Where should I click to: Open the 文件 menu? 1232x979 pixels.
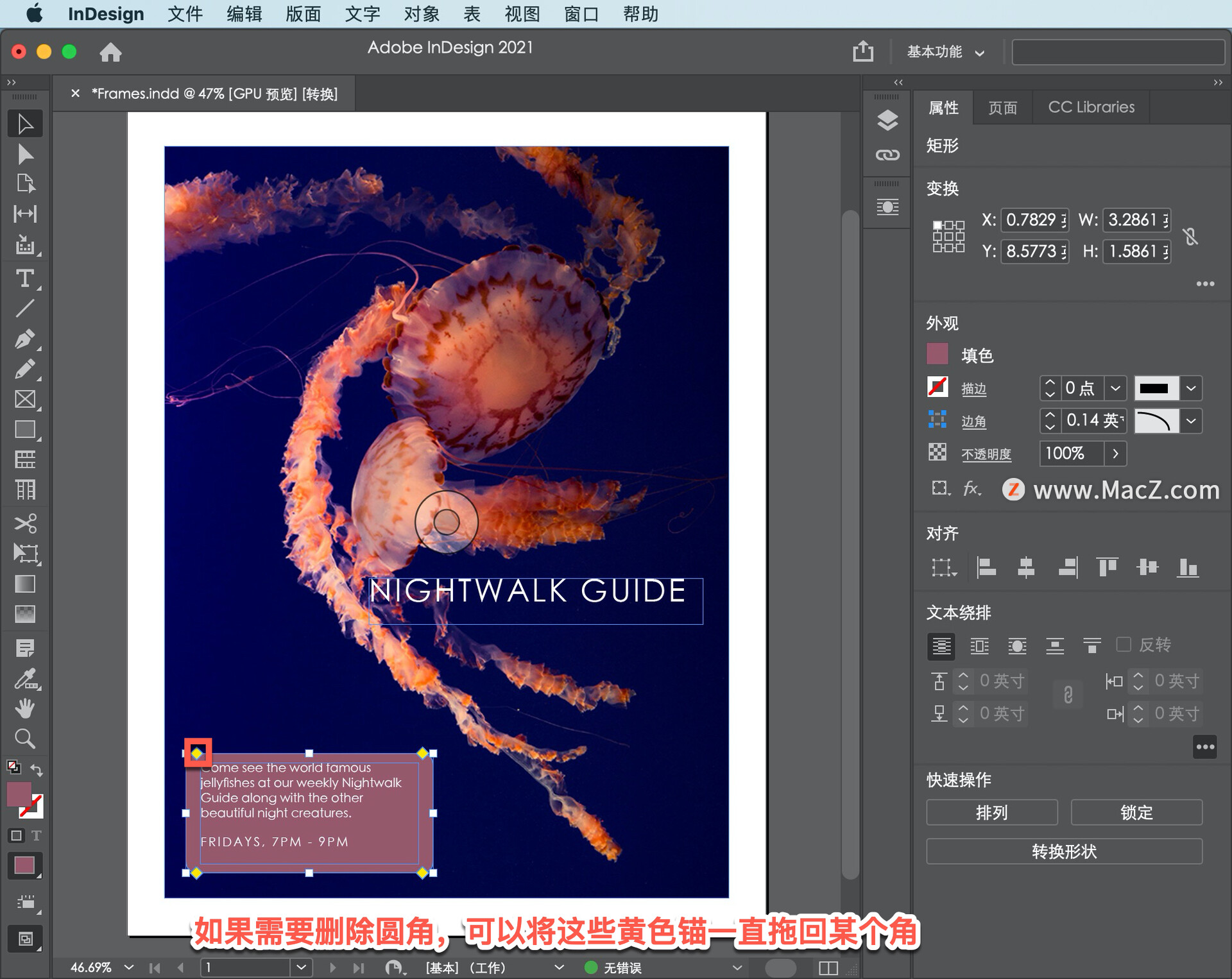[185, 13]
